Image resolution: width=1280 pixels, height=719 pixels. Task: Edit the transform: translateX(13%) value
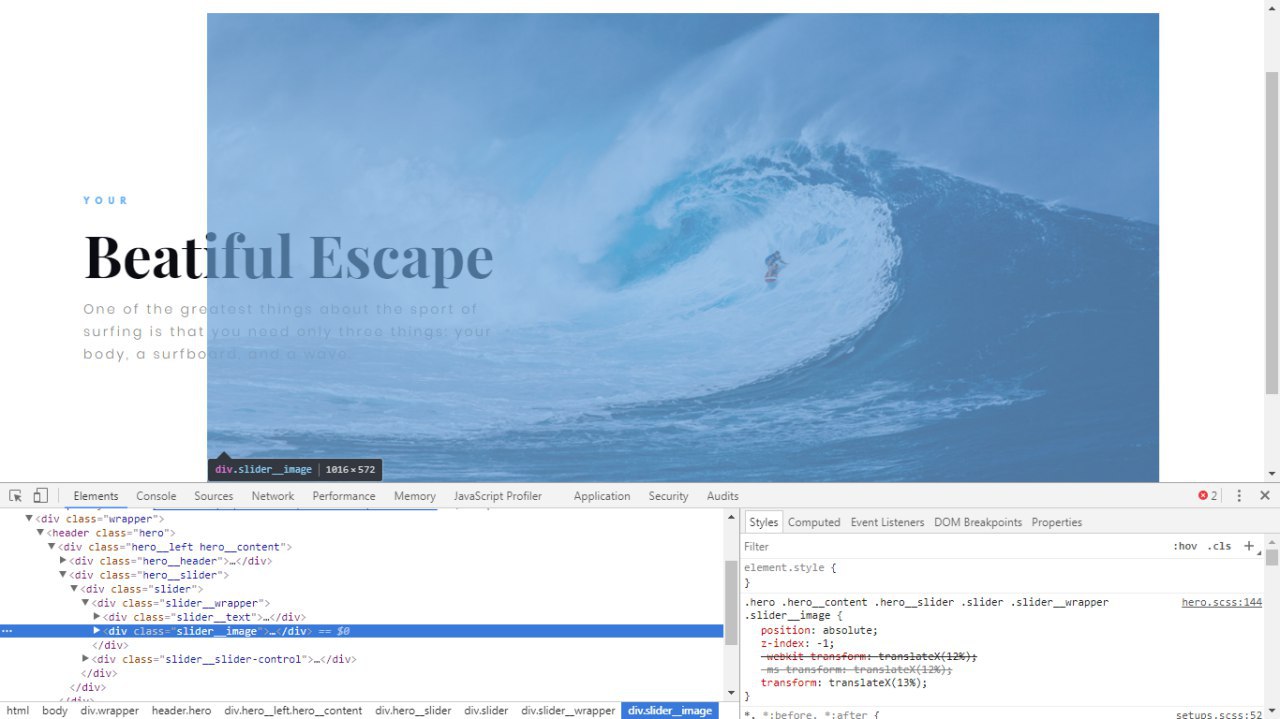click(x=877, y=682)
